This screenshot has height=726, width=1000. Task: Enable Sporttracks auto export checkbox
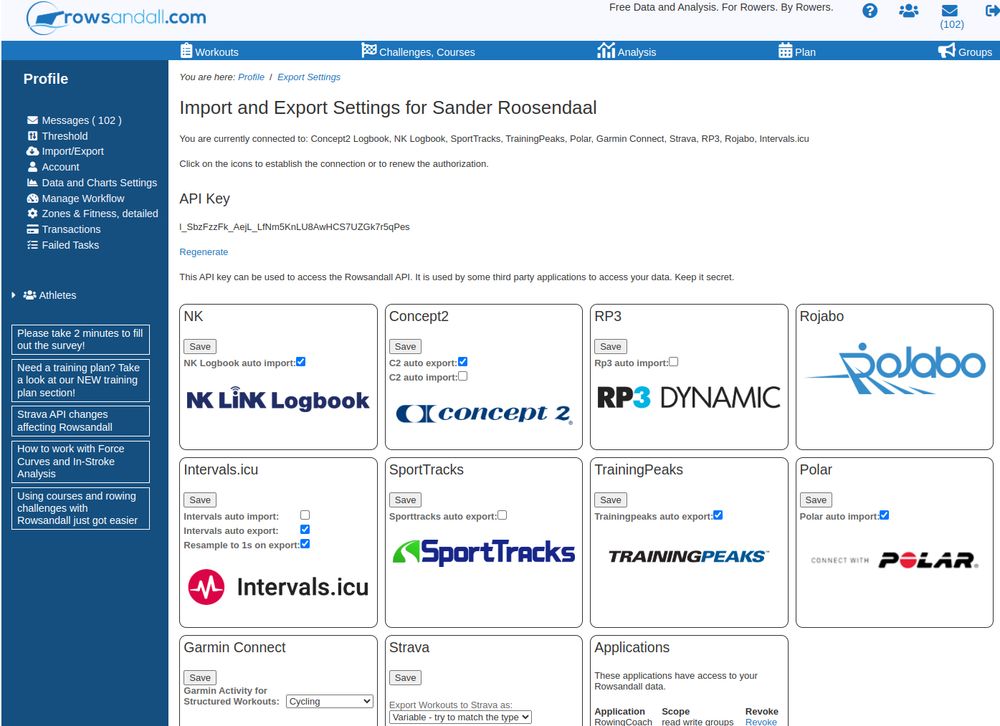(x=502, y=515)
